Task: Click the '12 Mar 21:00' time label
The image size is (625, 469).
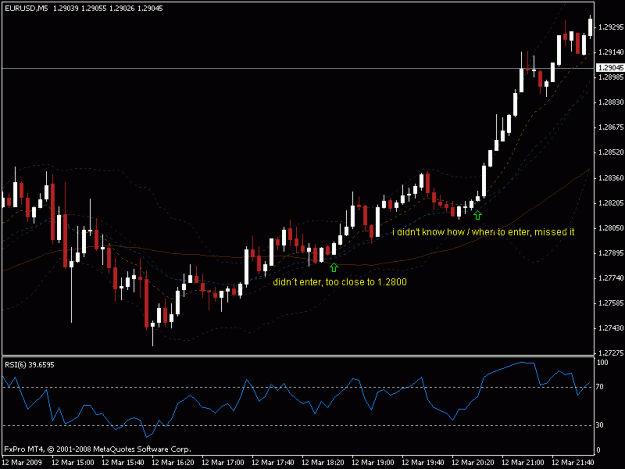Action: [523, 463]
